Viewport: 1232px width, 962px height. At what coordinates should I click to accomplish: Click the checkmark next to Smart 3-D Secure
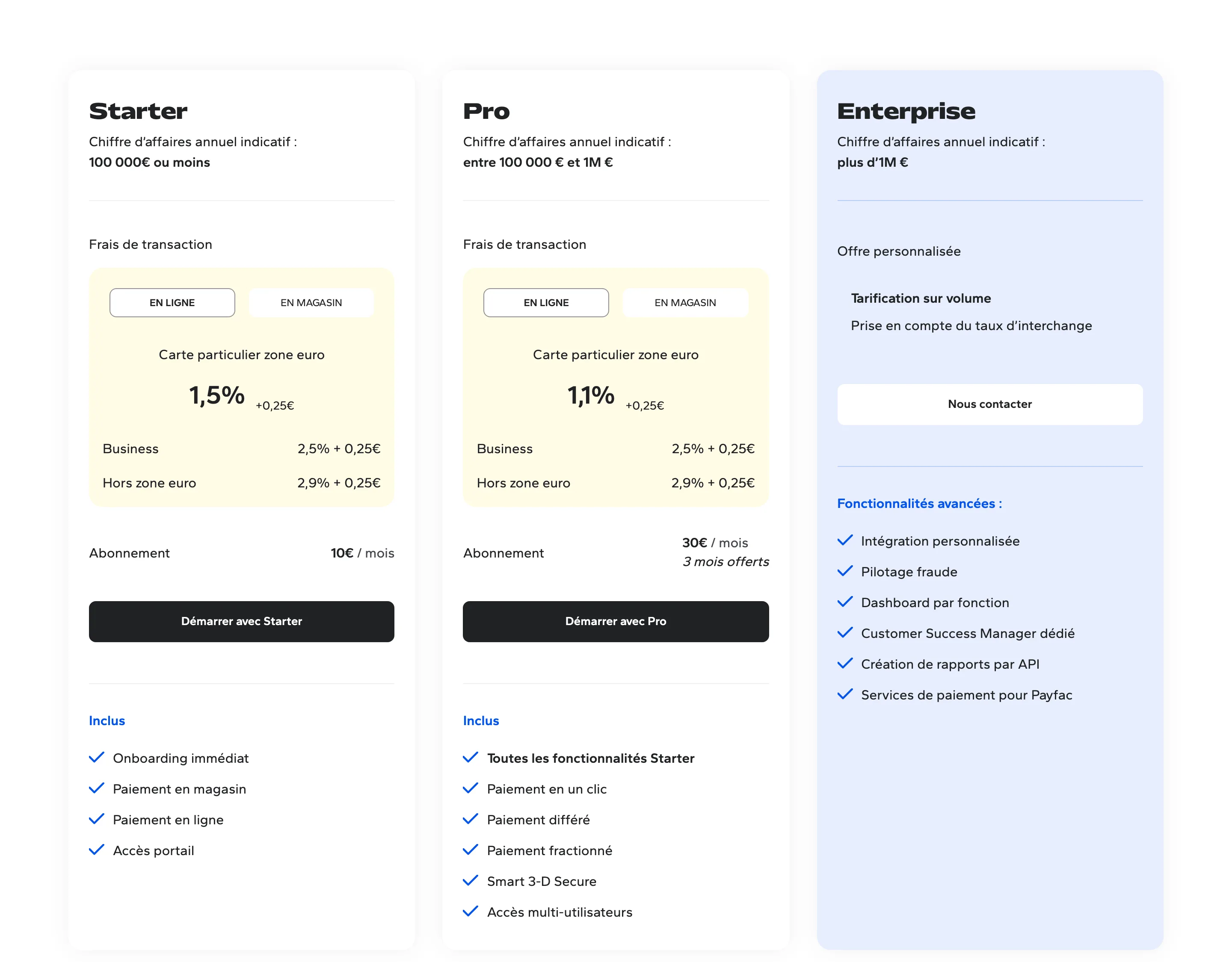click(x=471, y=881)
